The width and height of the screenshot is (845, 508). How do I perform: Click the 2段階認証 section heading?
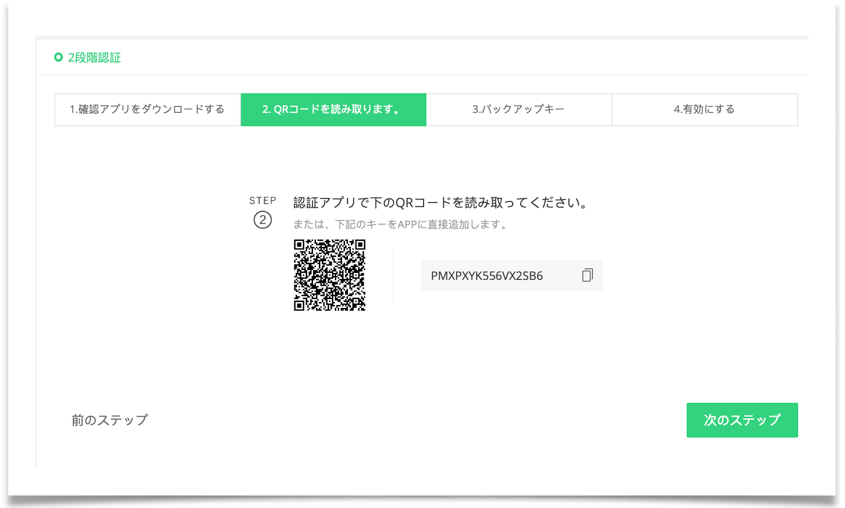pos(94,58)
